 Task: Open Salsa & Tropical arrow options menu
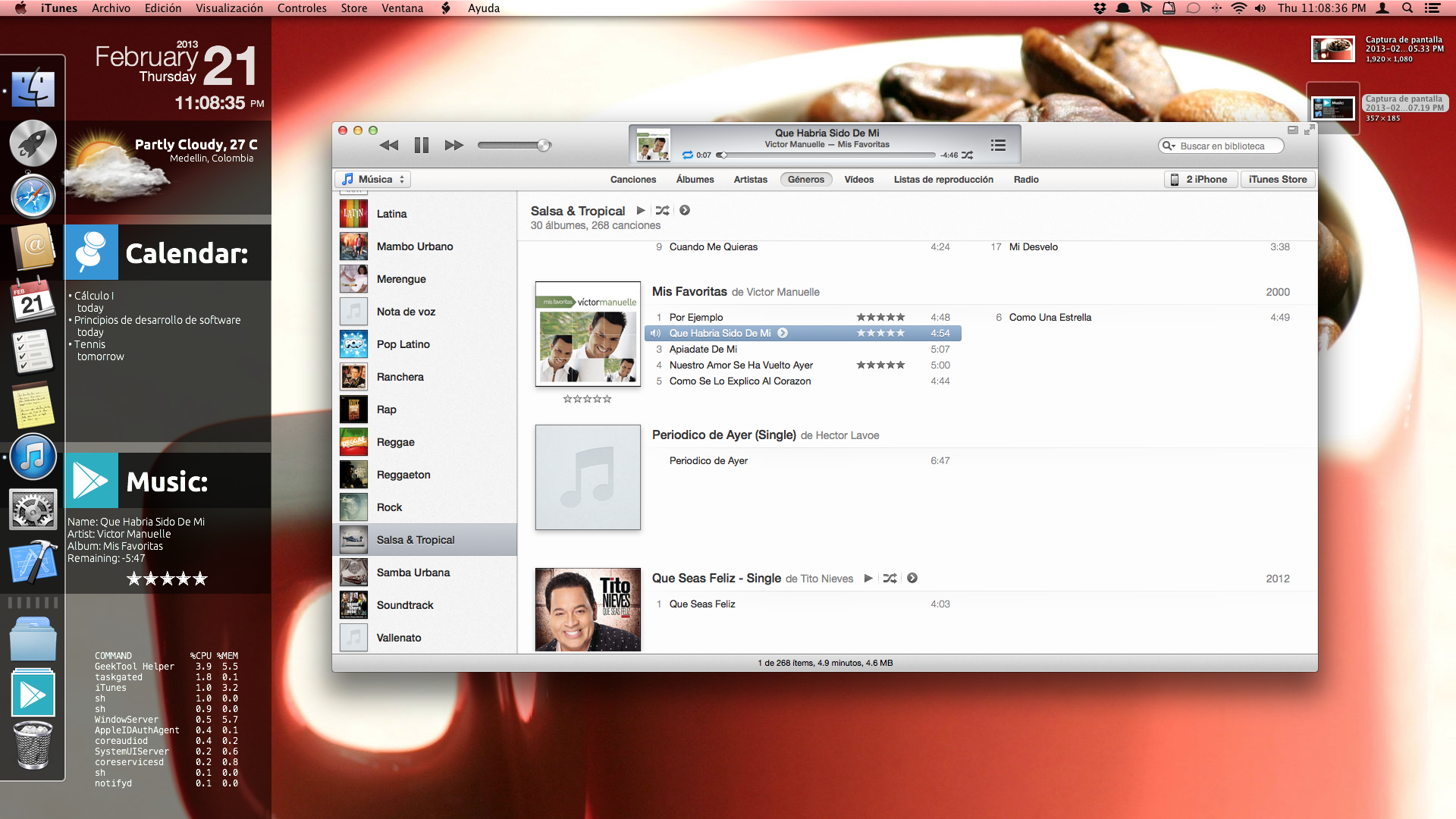[685, 210]
